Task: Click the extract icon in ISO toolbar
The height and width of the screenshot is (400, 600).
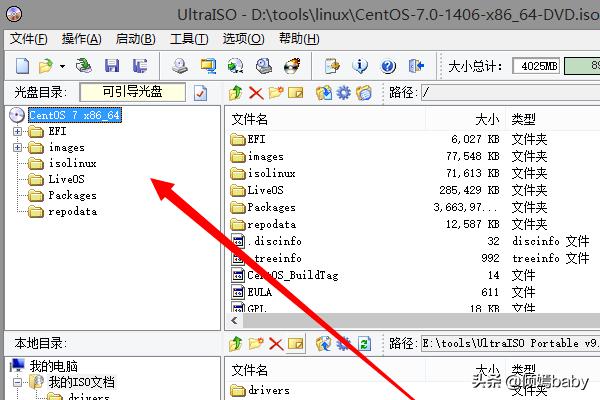Action: pos(324,93)
